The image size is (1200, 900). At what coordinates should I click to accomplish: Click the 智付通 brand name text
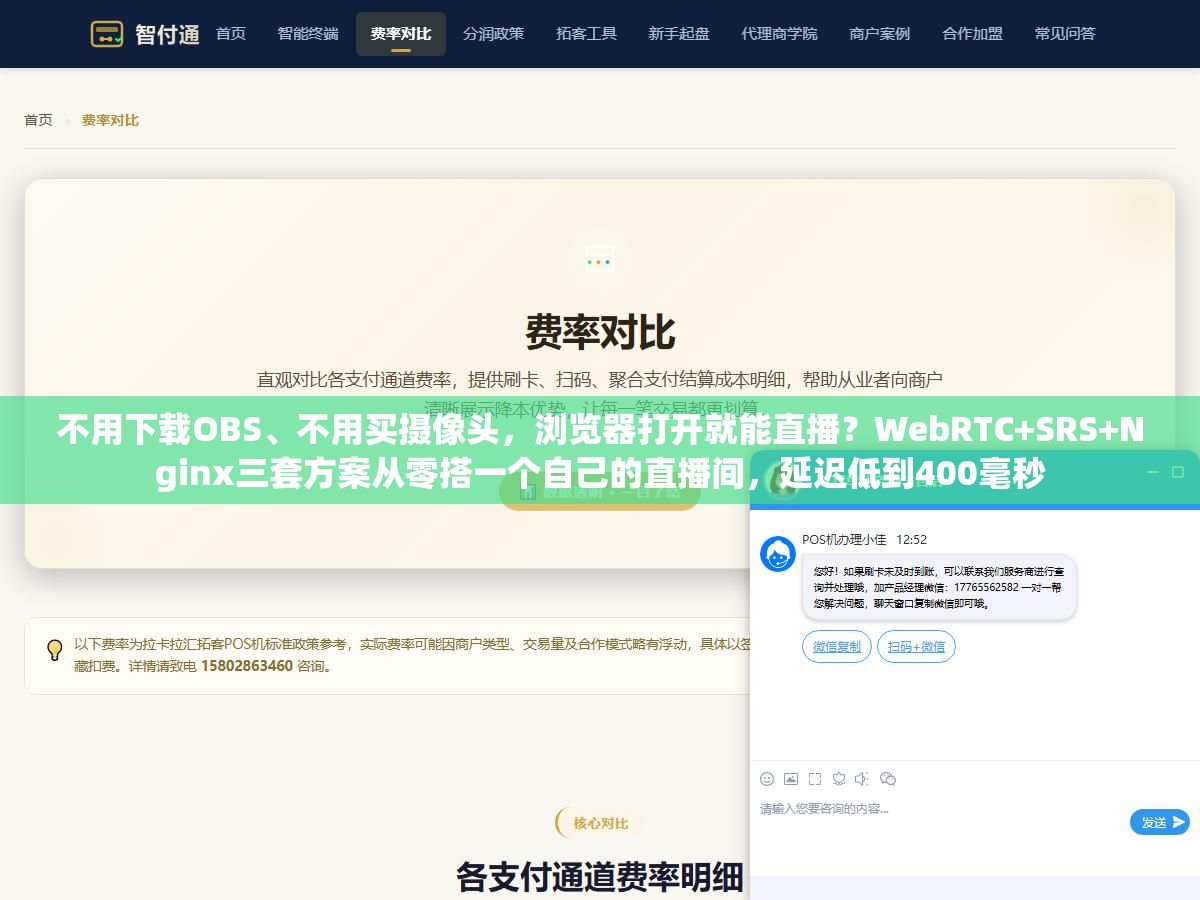pyautogui.click(x=167, y=34)
